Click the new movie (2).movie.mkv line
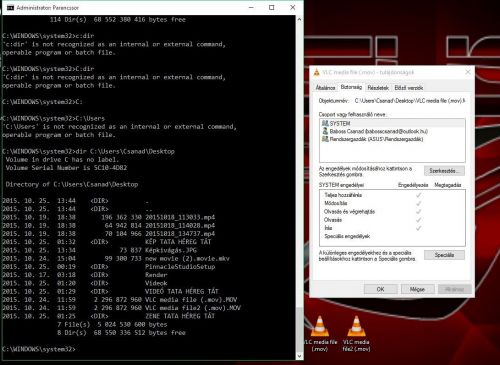500x365 pixels. [x=116, y=258]
